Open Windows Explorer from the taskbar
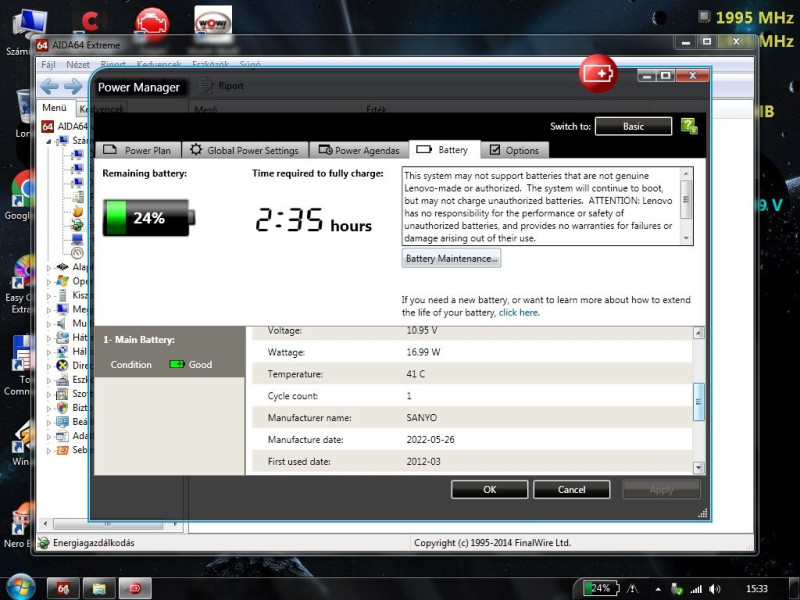This screenshot has height=600, width=800. [x=99, y=589]
